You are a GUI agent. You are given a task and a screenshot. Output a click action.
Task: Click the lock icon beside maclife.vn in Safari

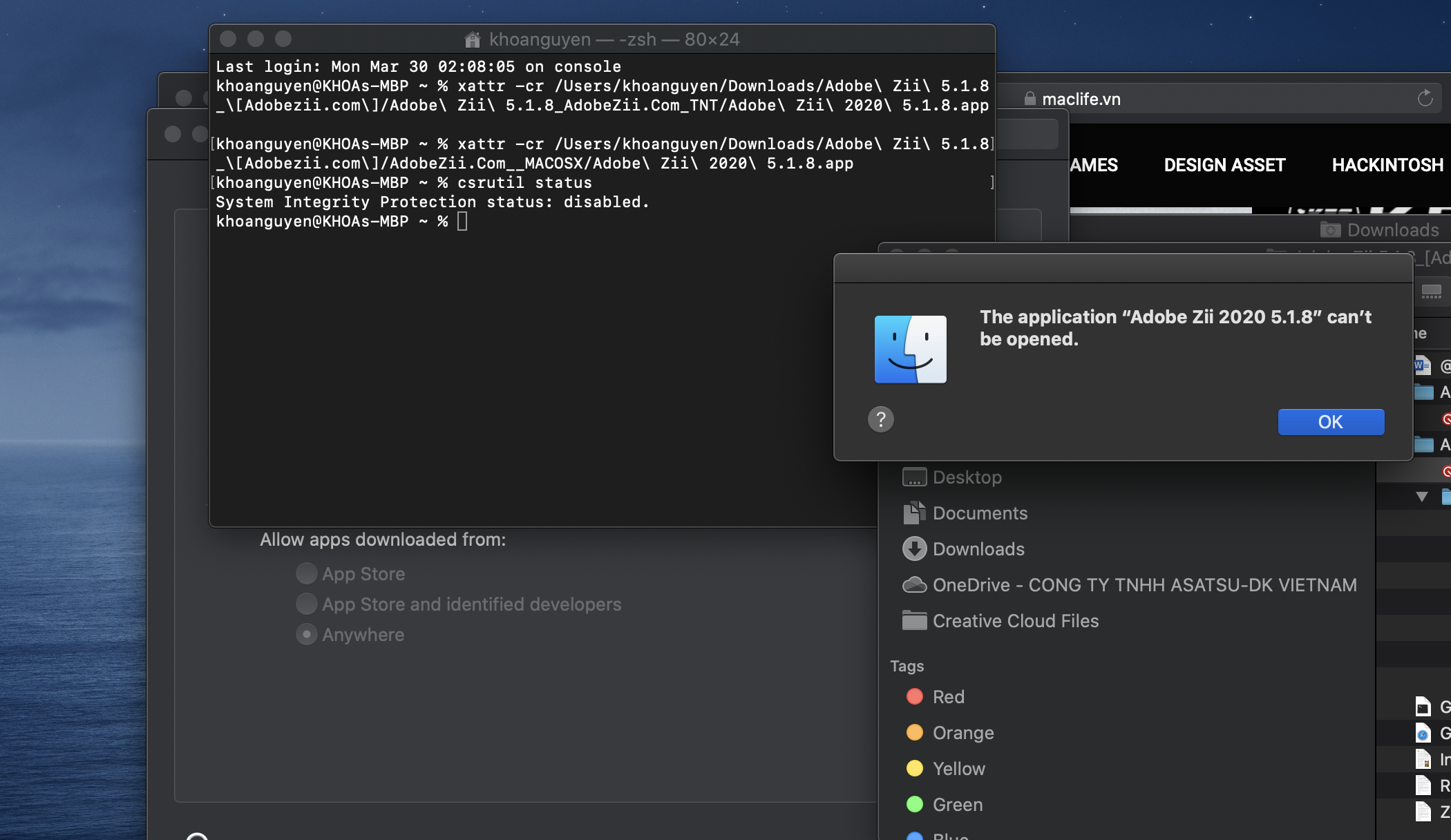tap(1030, 99)
